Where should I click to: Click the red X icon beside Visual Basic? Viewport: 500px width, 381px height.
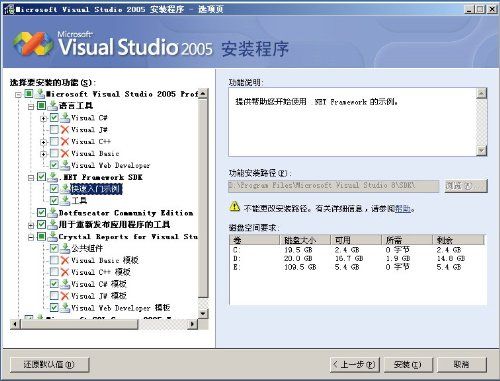click(x=65, y=153)
